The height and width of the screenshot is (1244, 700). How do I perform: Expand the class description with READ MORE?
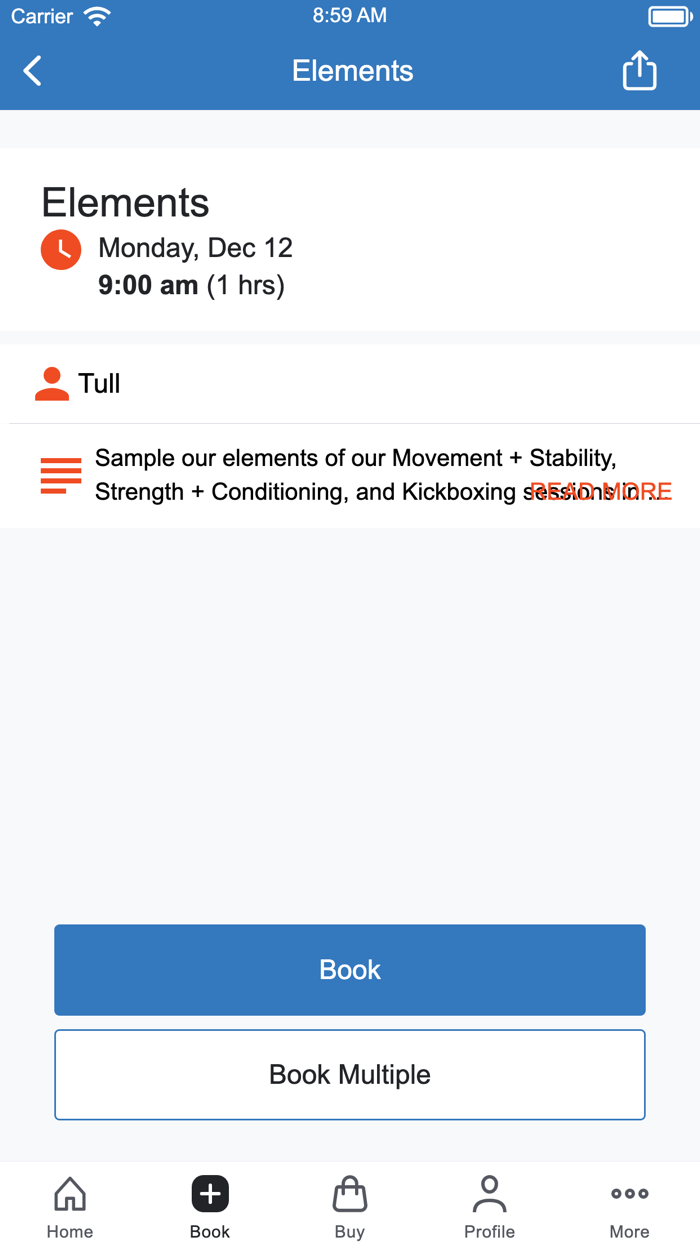pos(601,491)
